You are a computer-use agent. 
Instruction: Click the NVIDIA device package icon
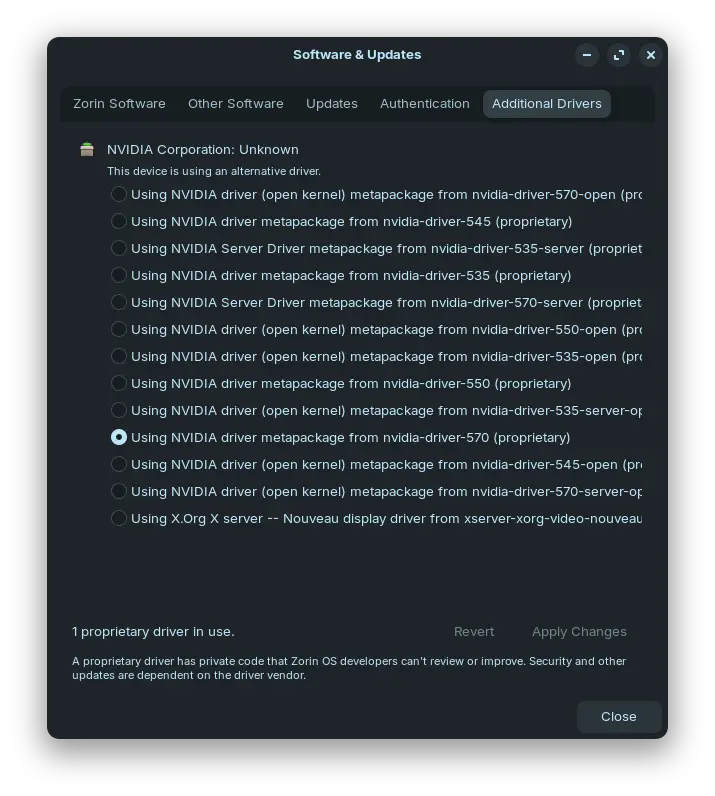click(87, 150)
